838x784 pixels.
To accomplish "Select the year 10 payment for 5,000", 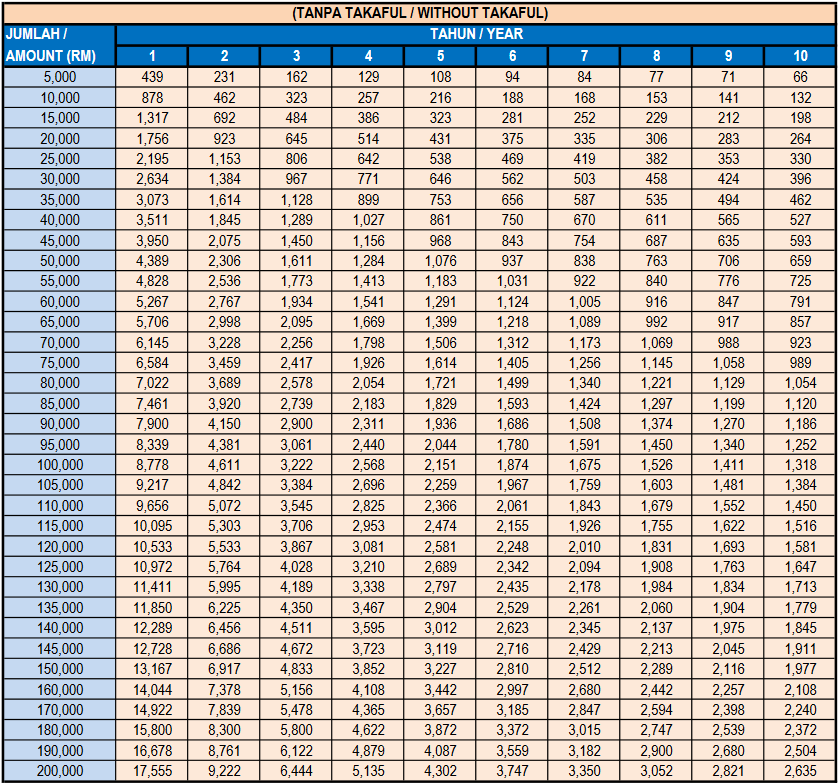I will 800,77.
